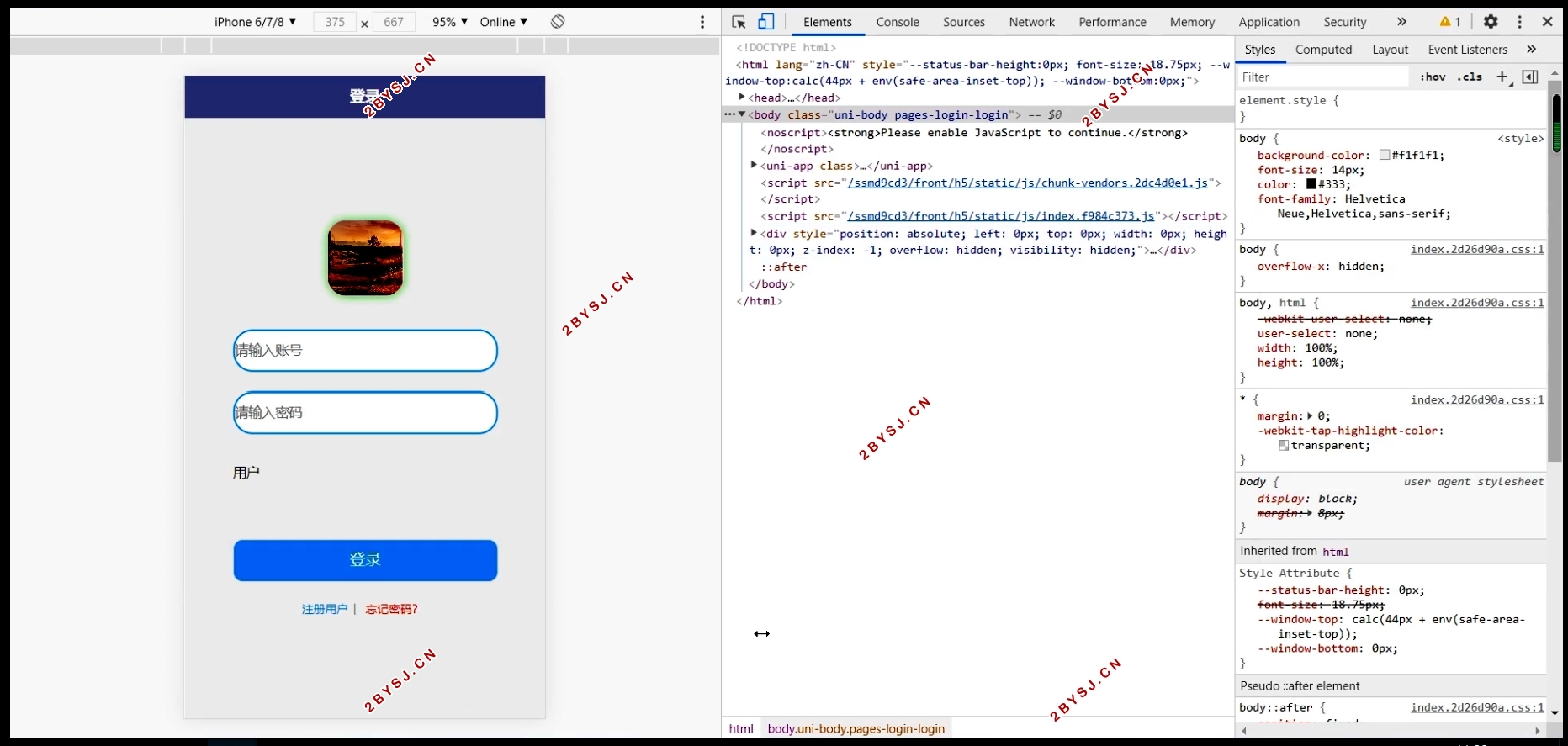Switch to the Console tab
1568x746 pixels.
898,22
